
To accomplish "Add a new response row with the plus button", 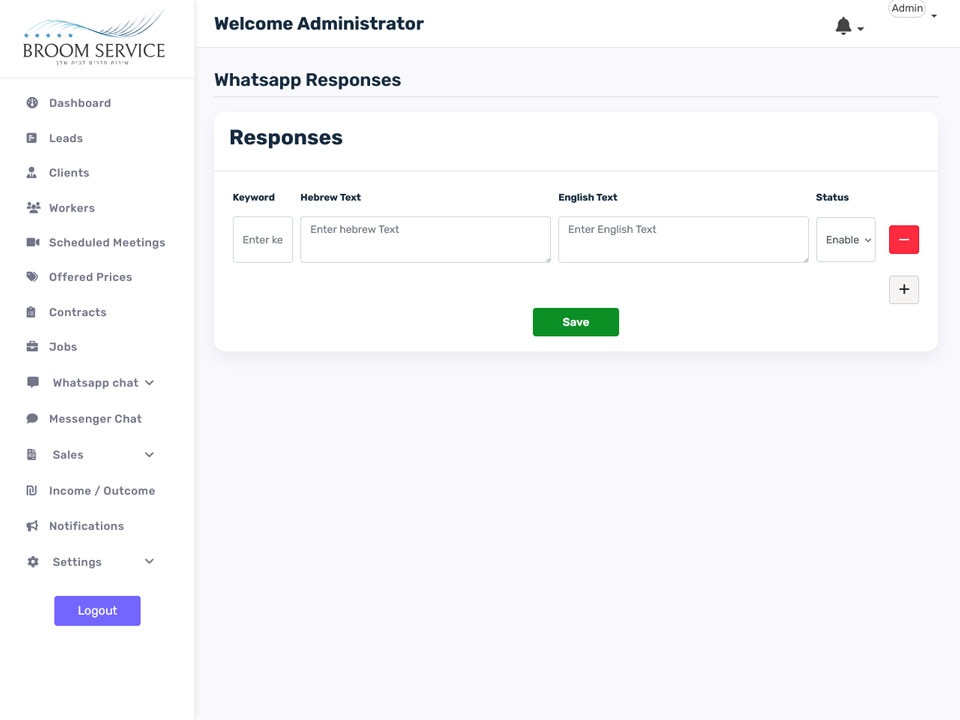I will coord(904,290).
